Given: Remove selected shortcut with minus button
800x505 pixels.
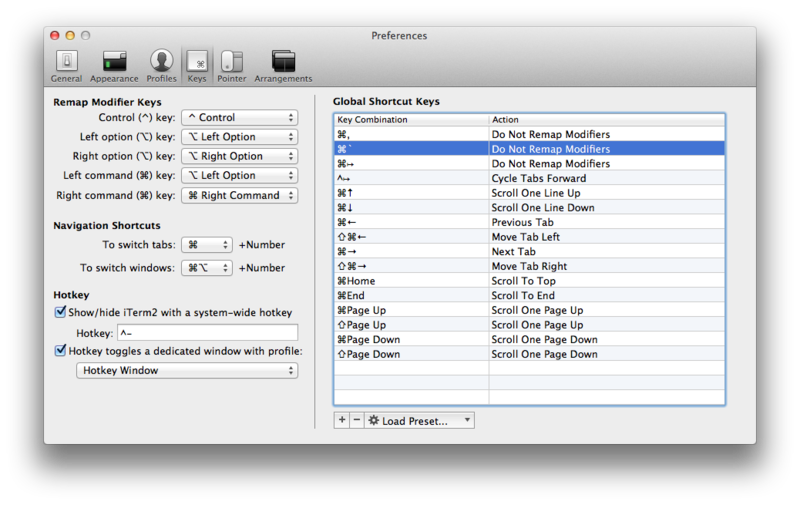Looking at the screenshot, I should [357, 420].
